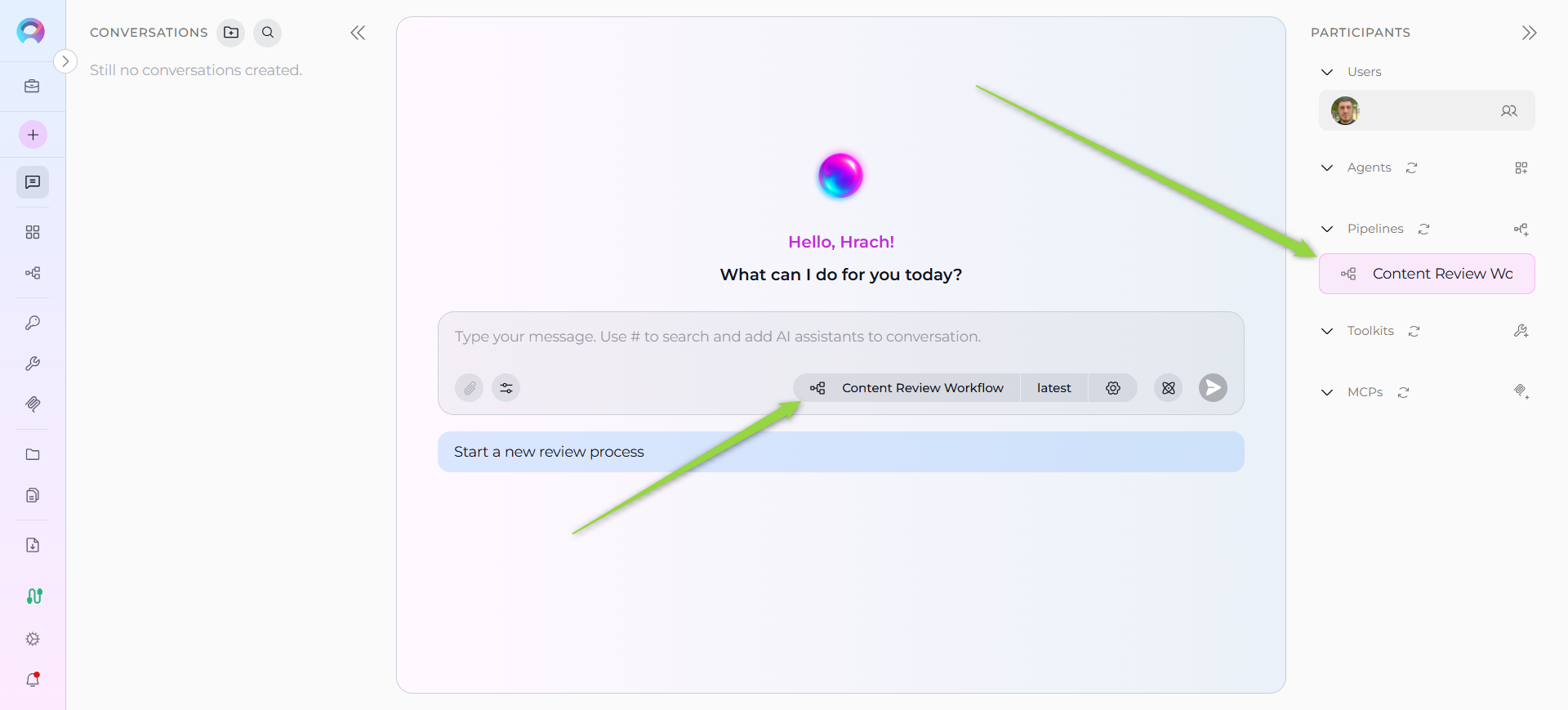The image size is (1568, 710).
Task: Open notifications bell in sidebar
Action: coord(33,680)
